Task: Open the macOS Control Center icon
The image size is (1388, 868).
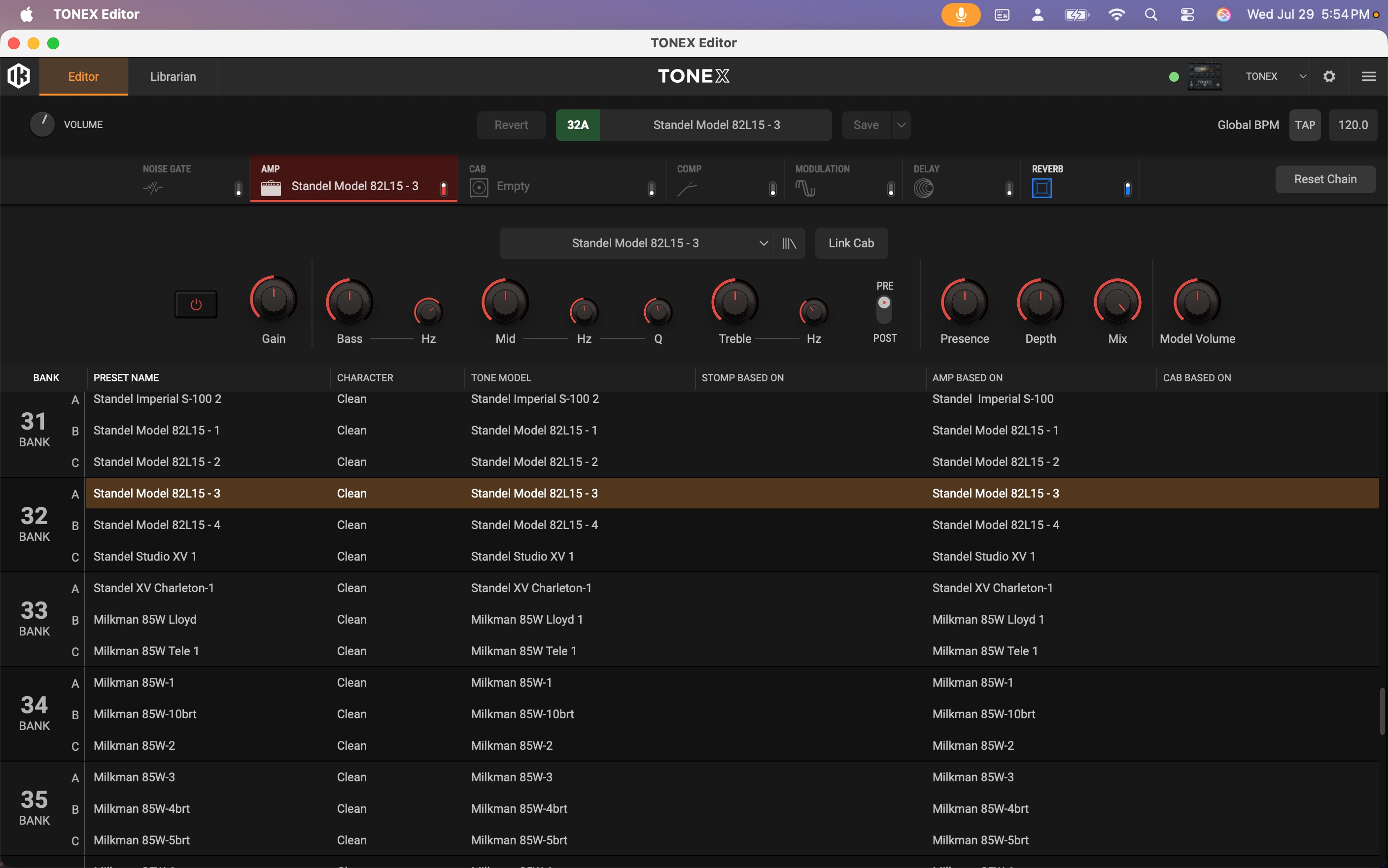Action: 1187,14
